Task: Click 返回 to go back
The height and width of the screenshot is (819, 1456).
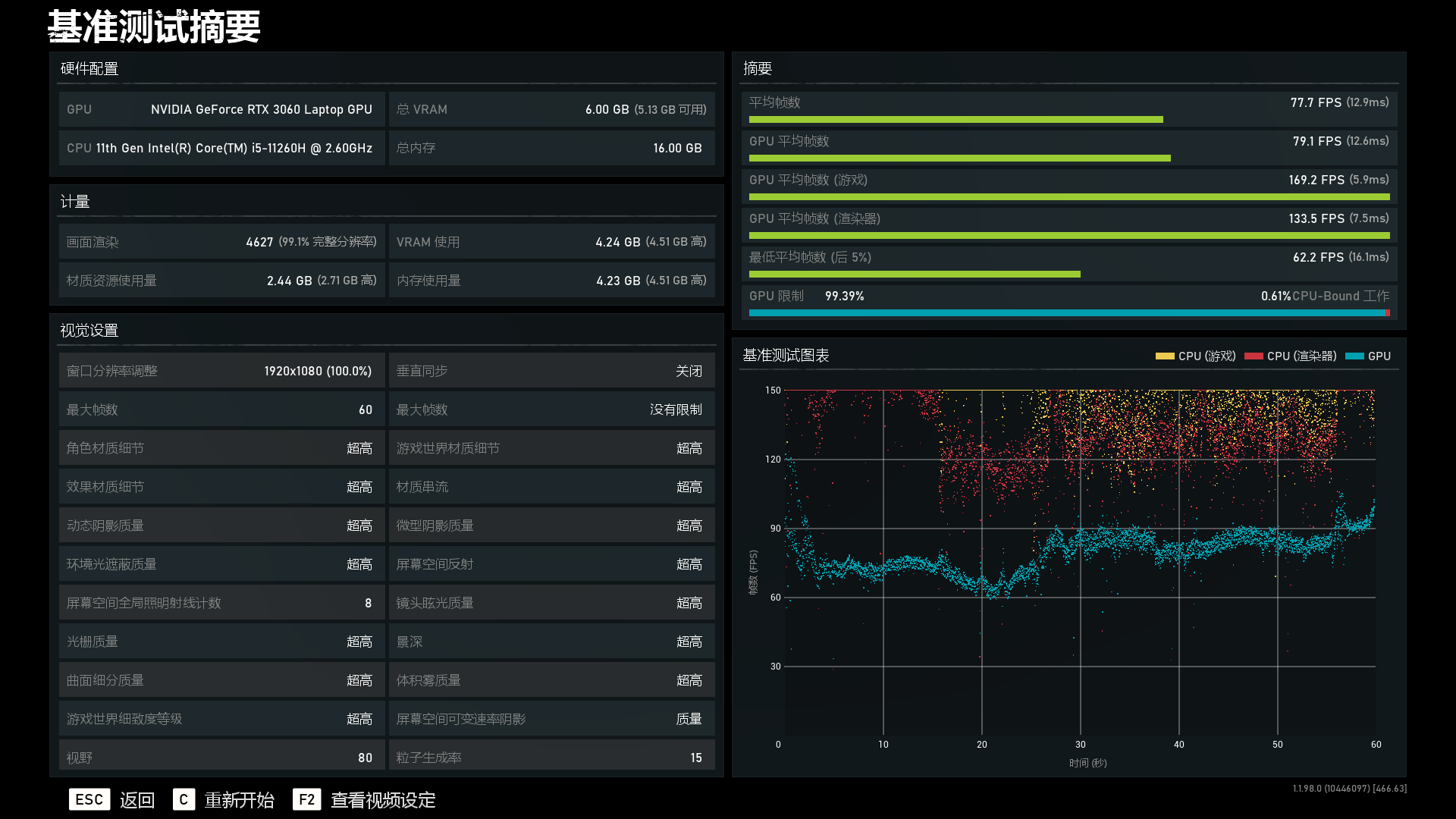Action: (137, 800)
